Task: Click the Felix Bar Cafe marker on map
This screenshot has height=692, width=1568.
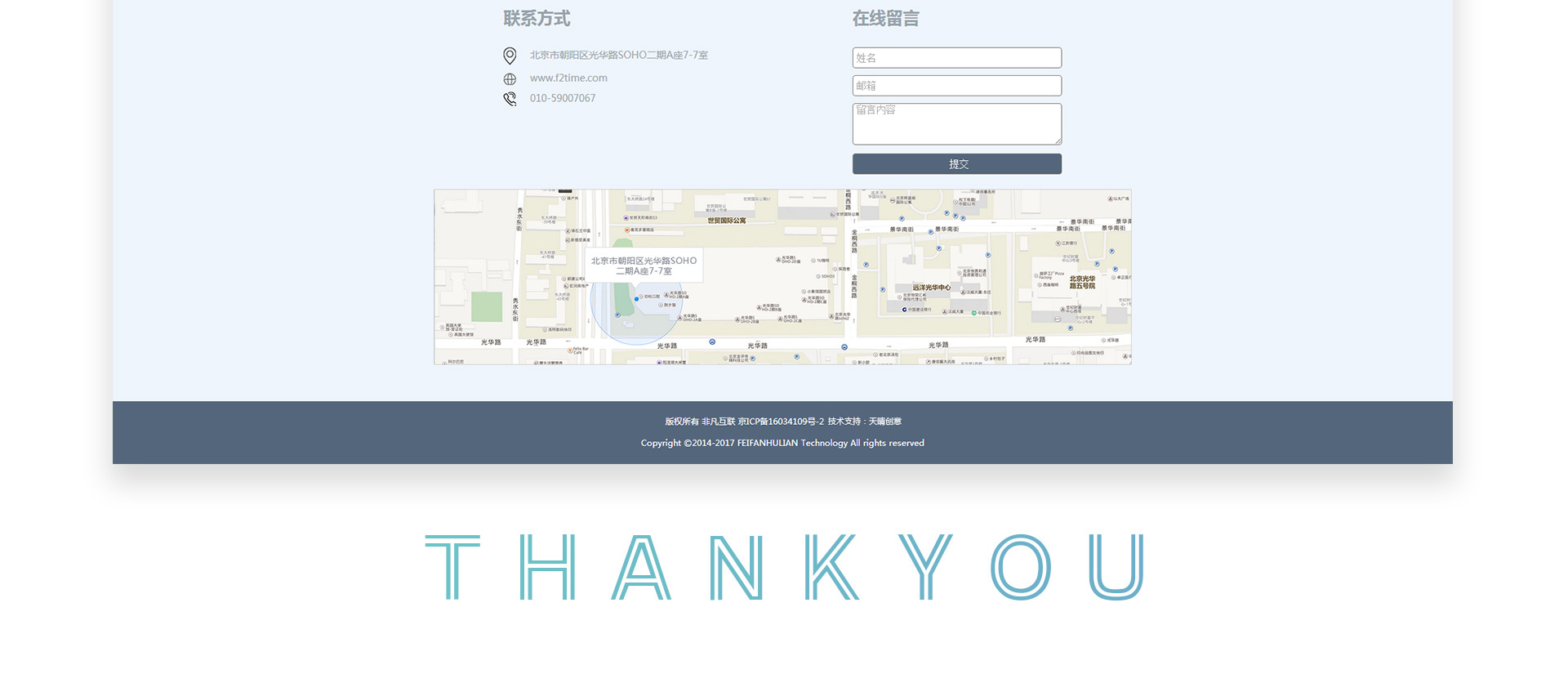Action: [x=570, y=350]
